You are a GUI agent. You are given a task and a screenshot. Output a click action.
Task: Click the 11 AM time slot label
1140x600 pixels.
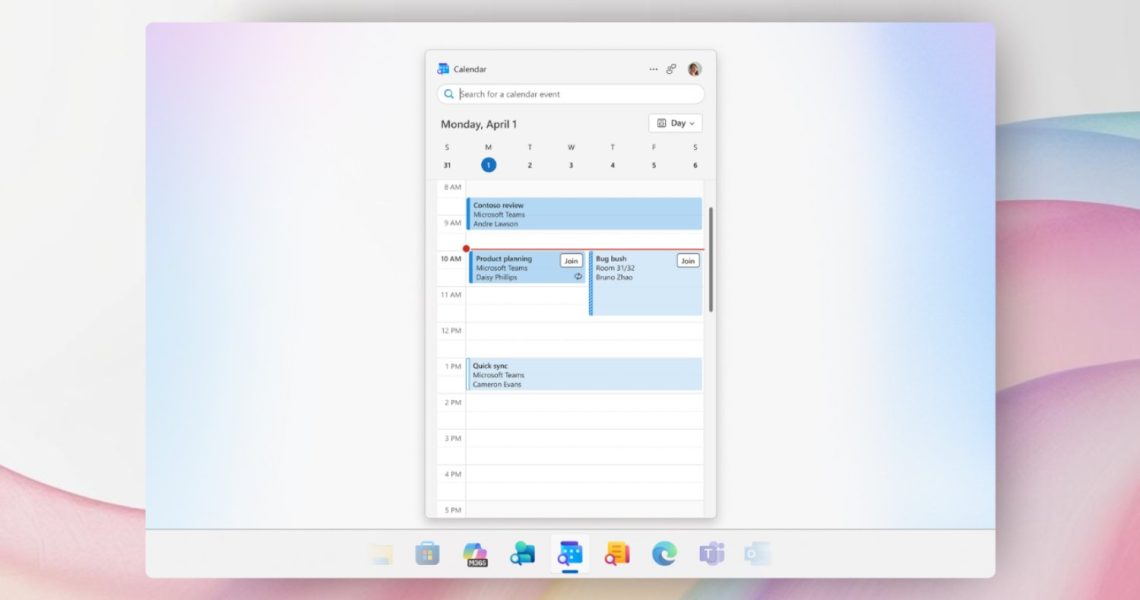451,295
